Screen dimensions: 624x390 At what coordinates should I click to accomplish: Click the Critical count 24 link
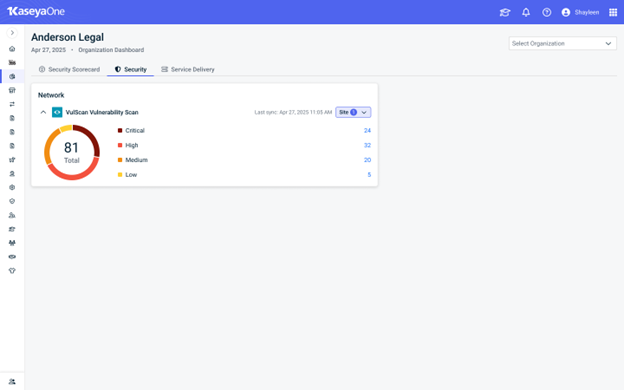(367, 131)
